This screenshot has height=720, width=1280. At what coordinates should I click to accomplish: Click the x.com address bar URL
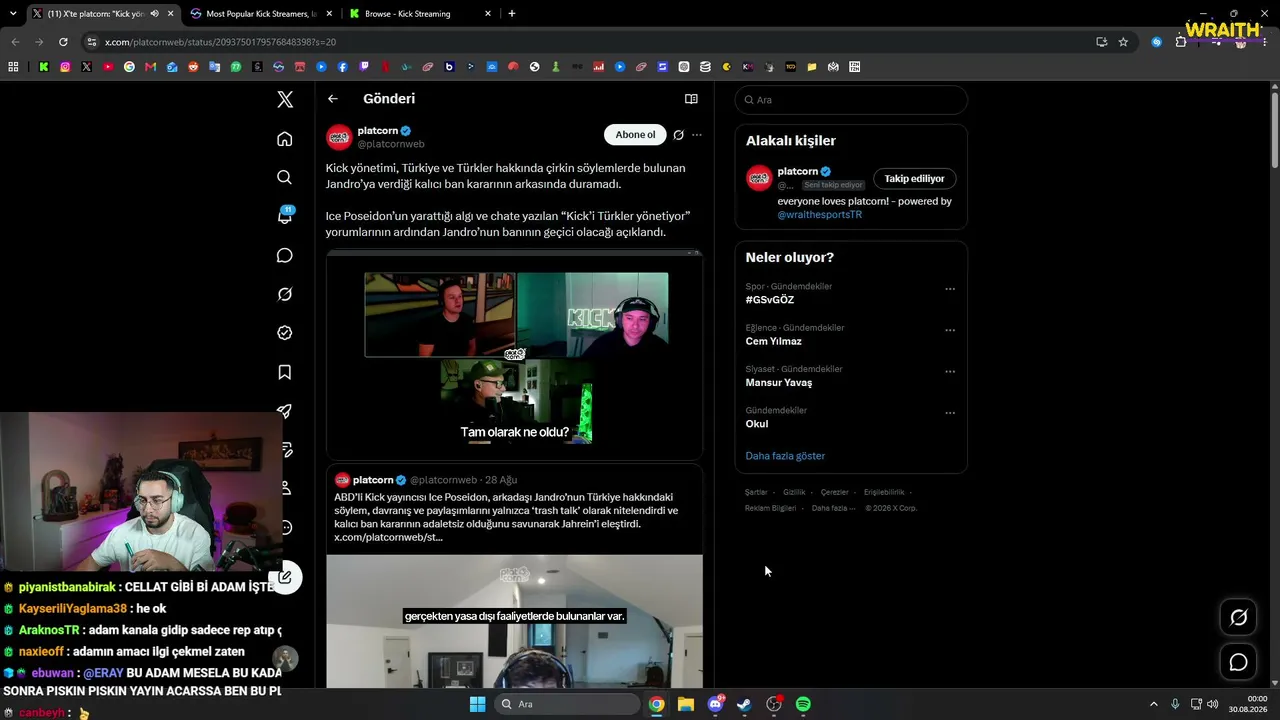click(220, 42)
